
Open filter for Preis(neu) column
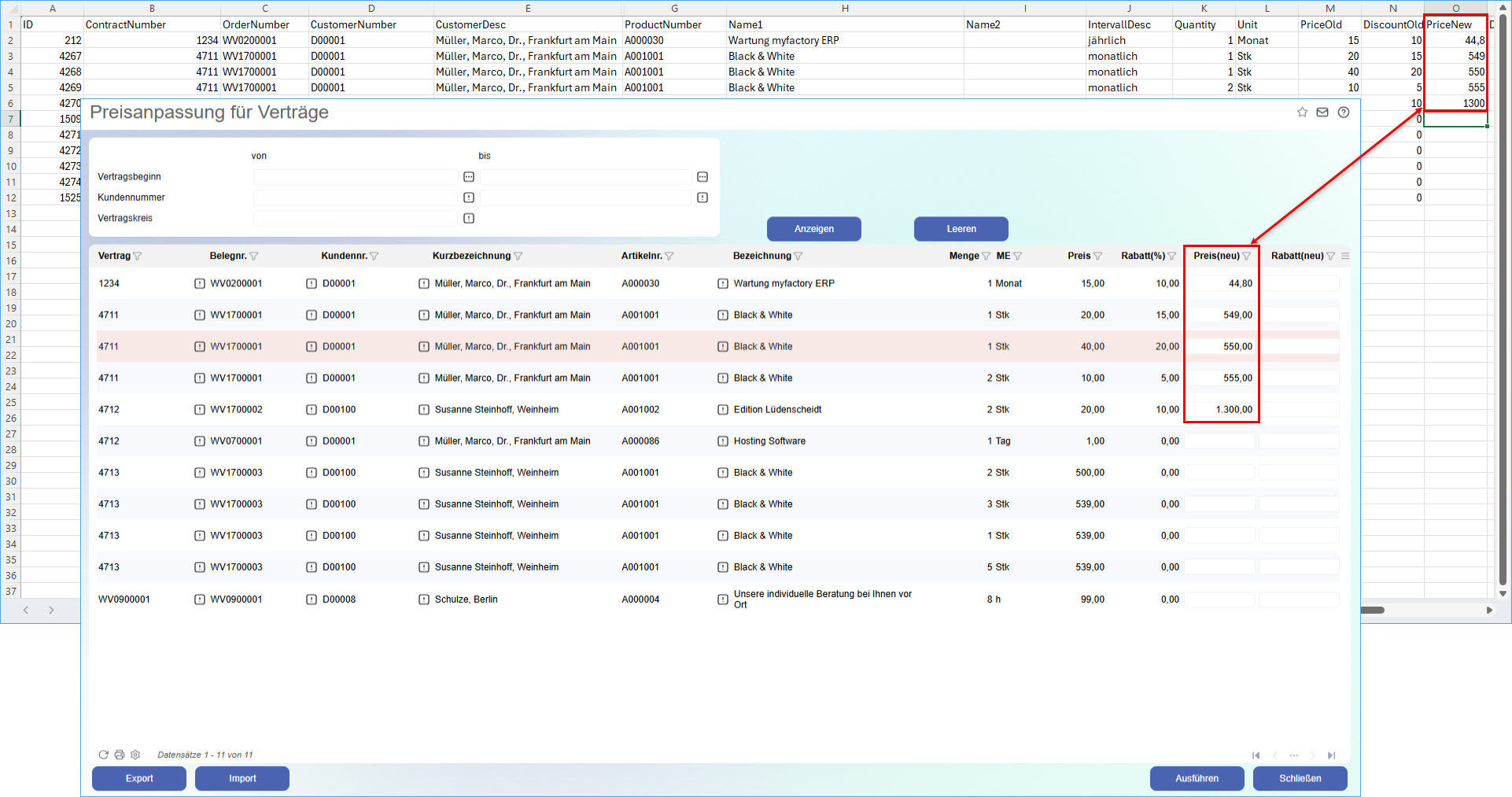1246,256
